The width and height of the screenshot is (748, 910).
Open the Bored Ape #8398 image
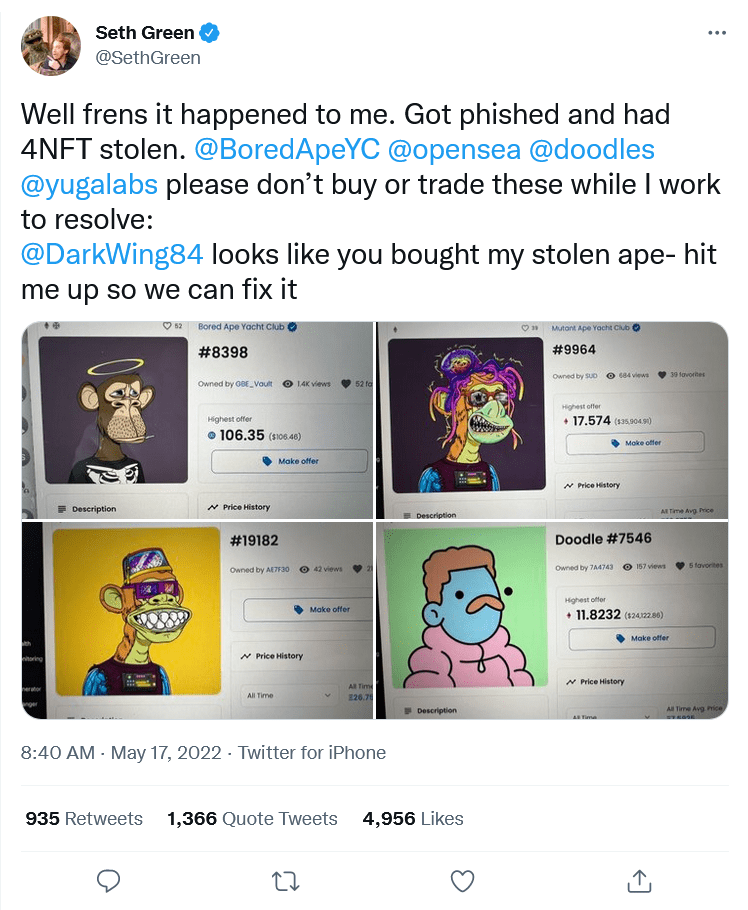coord(197,420)
